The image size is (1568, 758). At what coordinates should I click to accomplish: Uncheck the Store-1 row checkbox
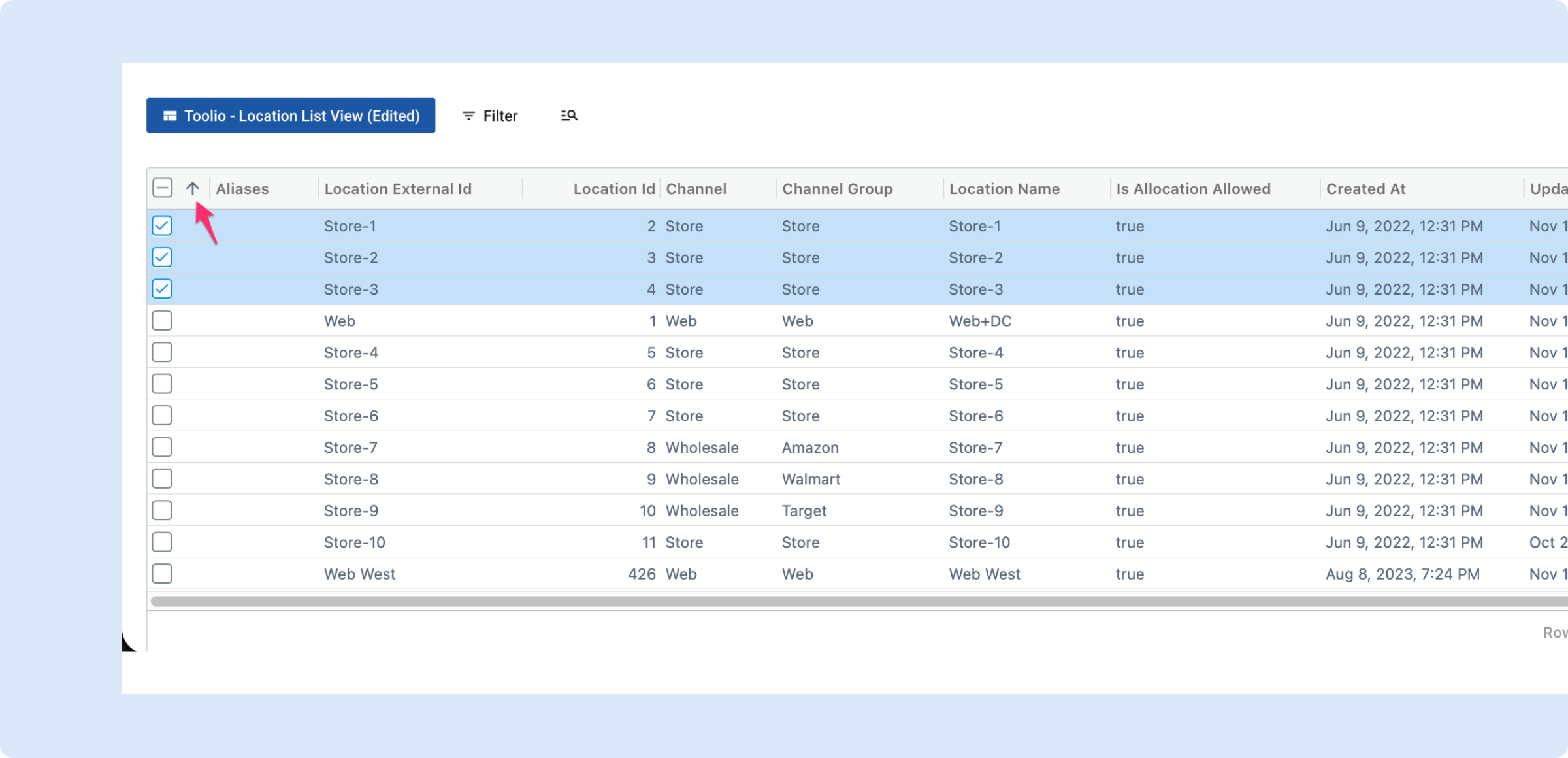162,226
